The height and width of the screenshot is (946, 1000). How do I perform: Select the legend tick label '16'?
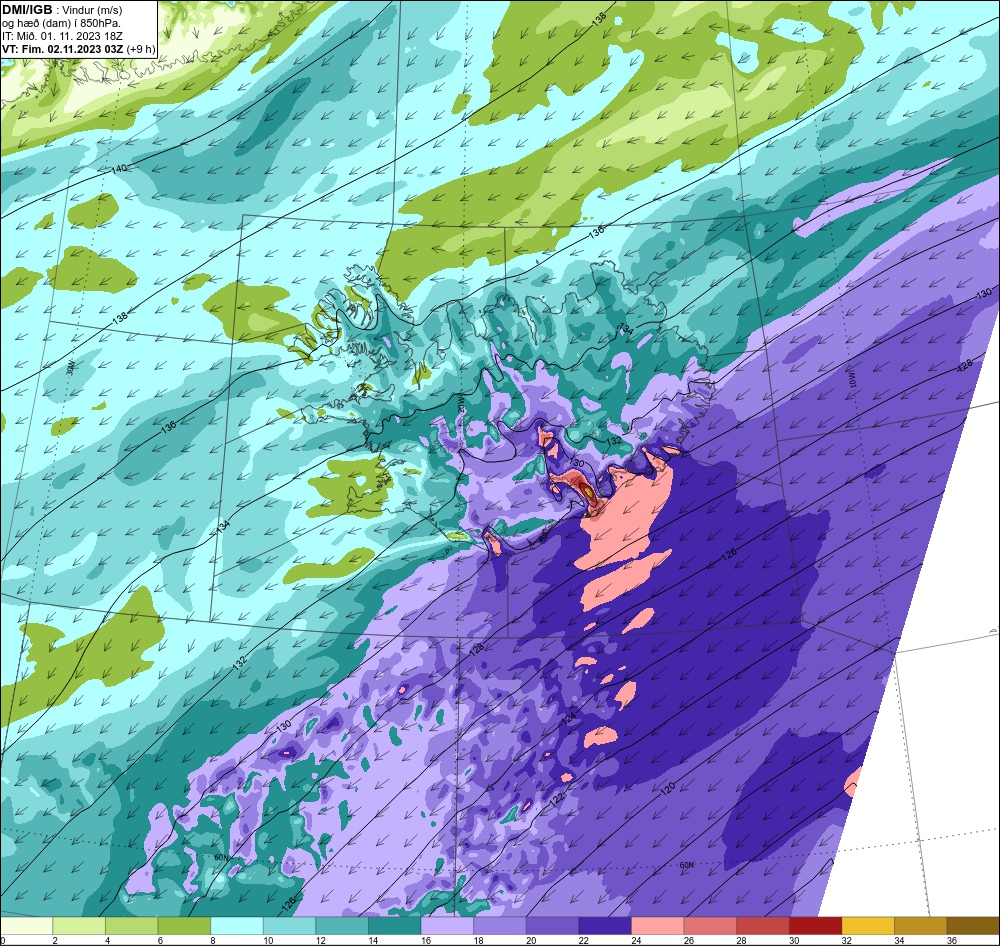(425, 940)
